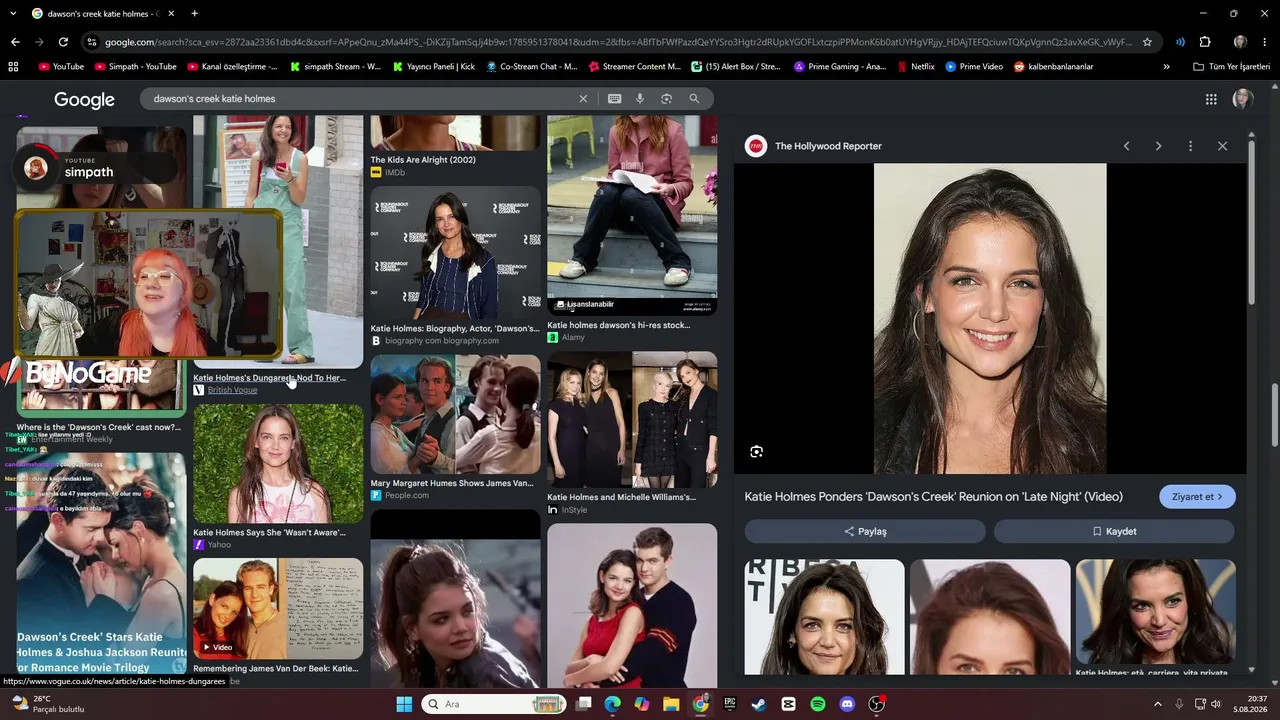This screenshot has height=720, width=1280.
Task: Open the Streamer Content bookmark
Action: [635, 67]
